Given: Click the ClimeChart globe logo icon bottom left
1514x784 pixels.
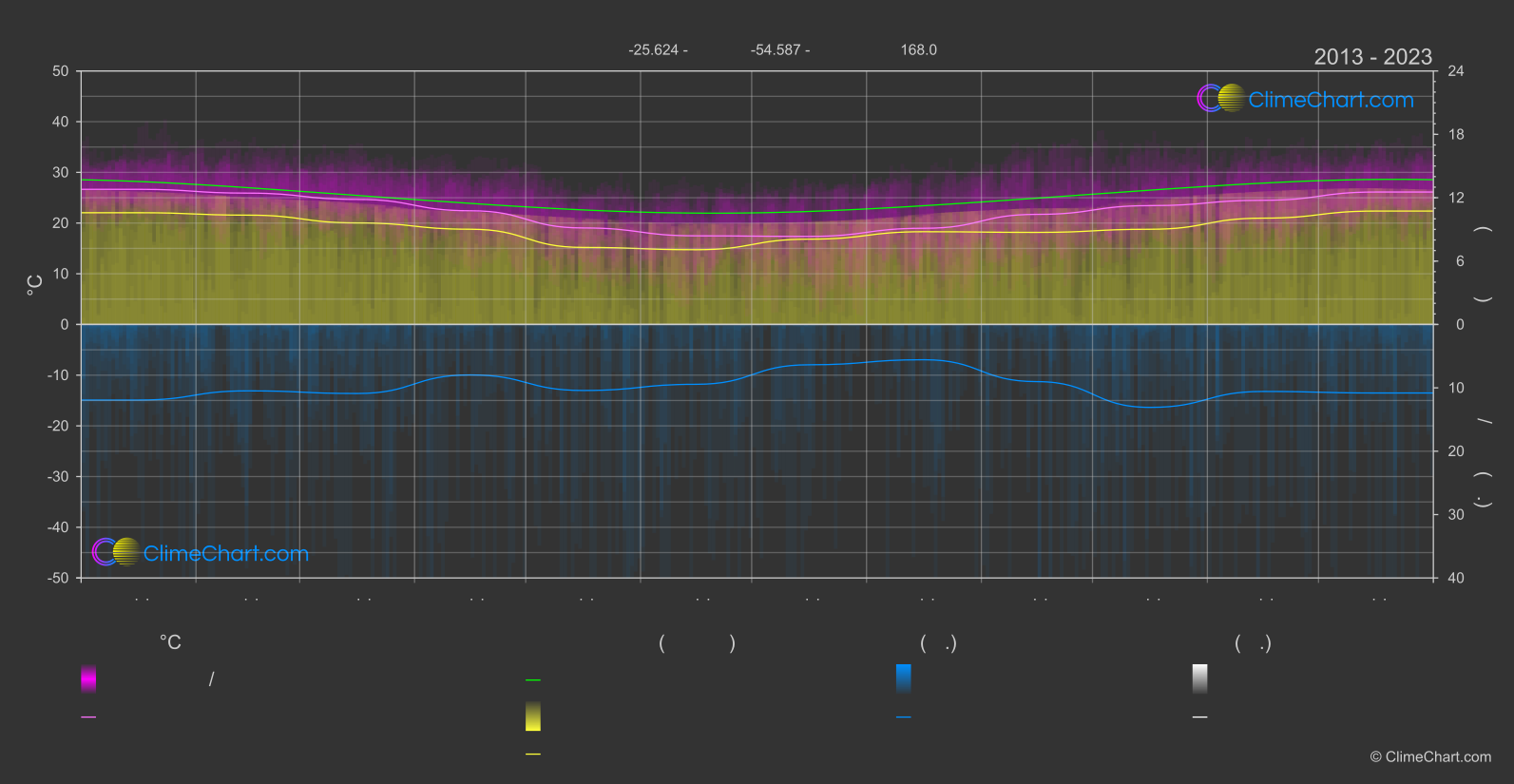Looking at the screenshot, I should 116,551.
